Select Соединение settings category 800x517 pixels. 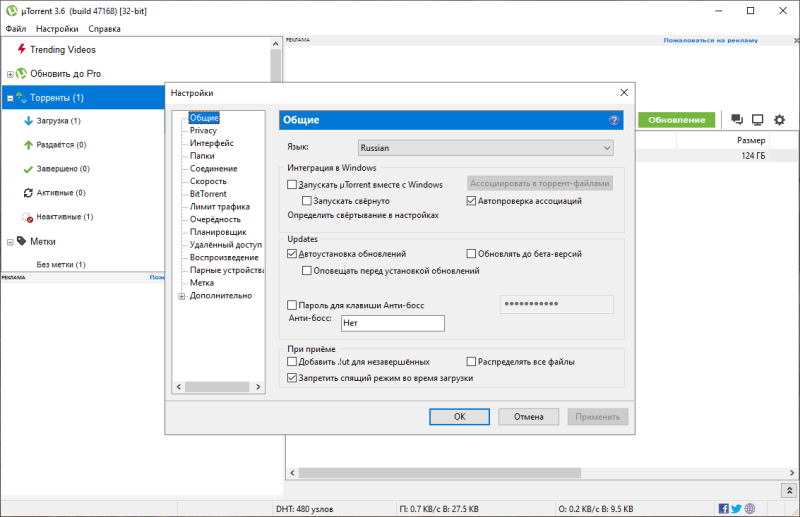[x=213, y=168]
